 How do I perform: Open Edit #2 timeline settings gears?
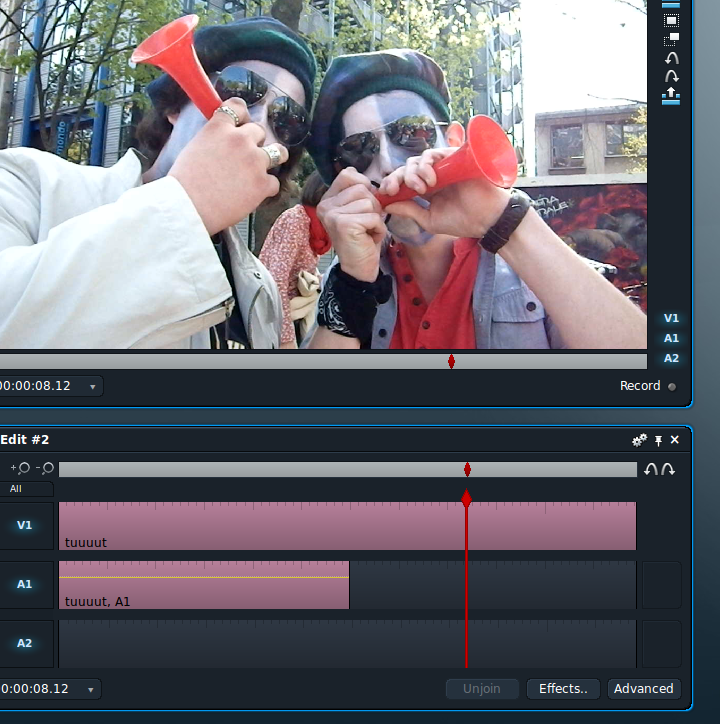click(639, 440)
